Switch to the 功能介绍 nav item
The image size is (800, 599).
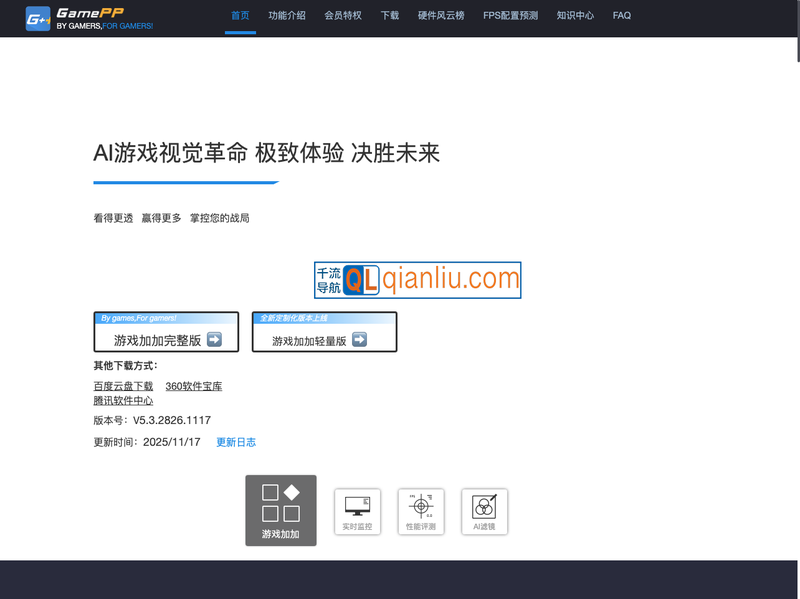click(285, 16)
